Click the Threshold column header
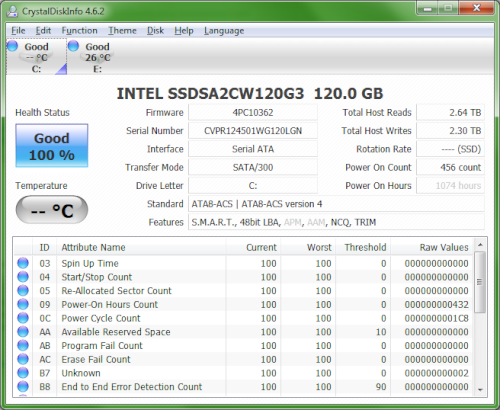The height and width of the screenshot is (410, 500). click(x=363, y=247)
